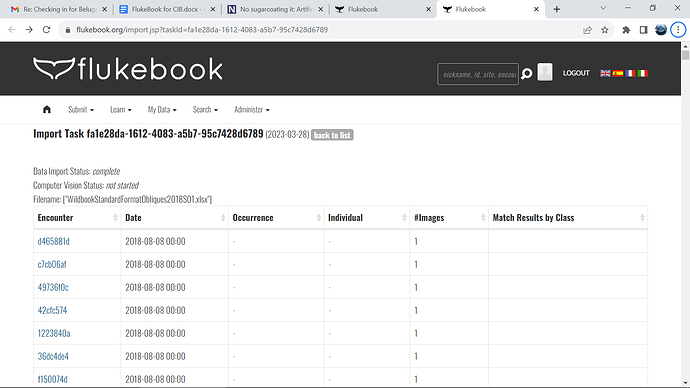Go to Flukebook home via house icon

tap(47, 110)
